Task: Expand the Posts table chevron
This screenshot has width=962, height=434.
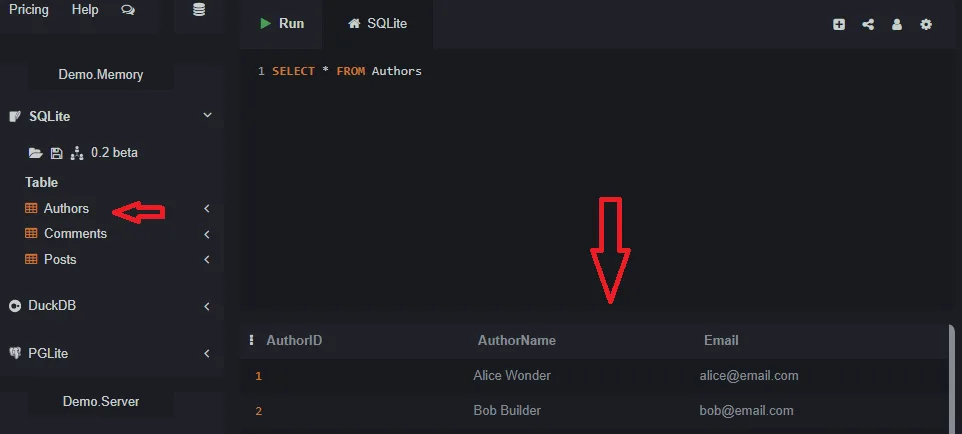Action: click(207, 260)
